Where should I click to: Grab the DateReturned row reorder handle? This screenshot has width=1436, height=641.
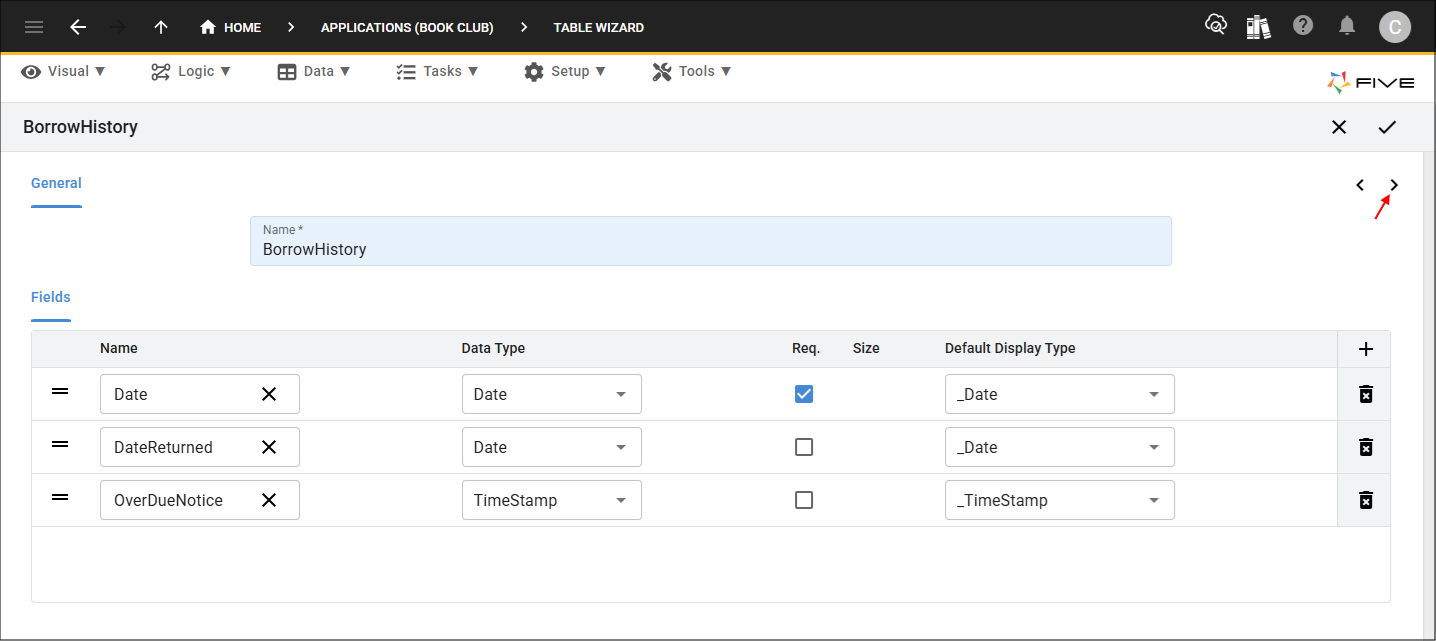coord(60,445)
